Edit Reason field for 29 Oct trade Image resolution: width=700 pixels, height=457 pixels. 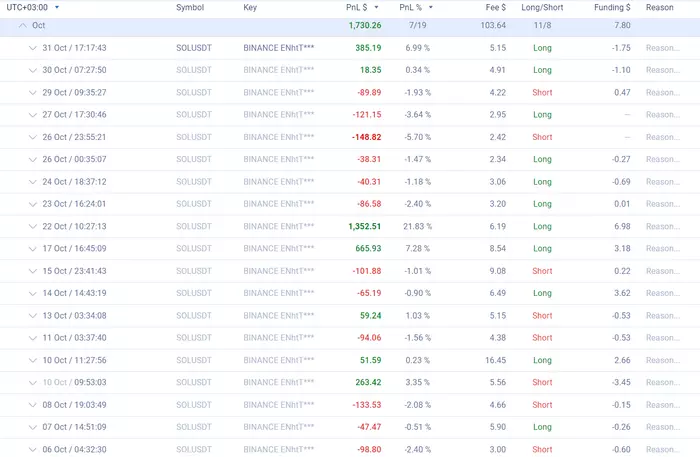click(x=663, y=92)
